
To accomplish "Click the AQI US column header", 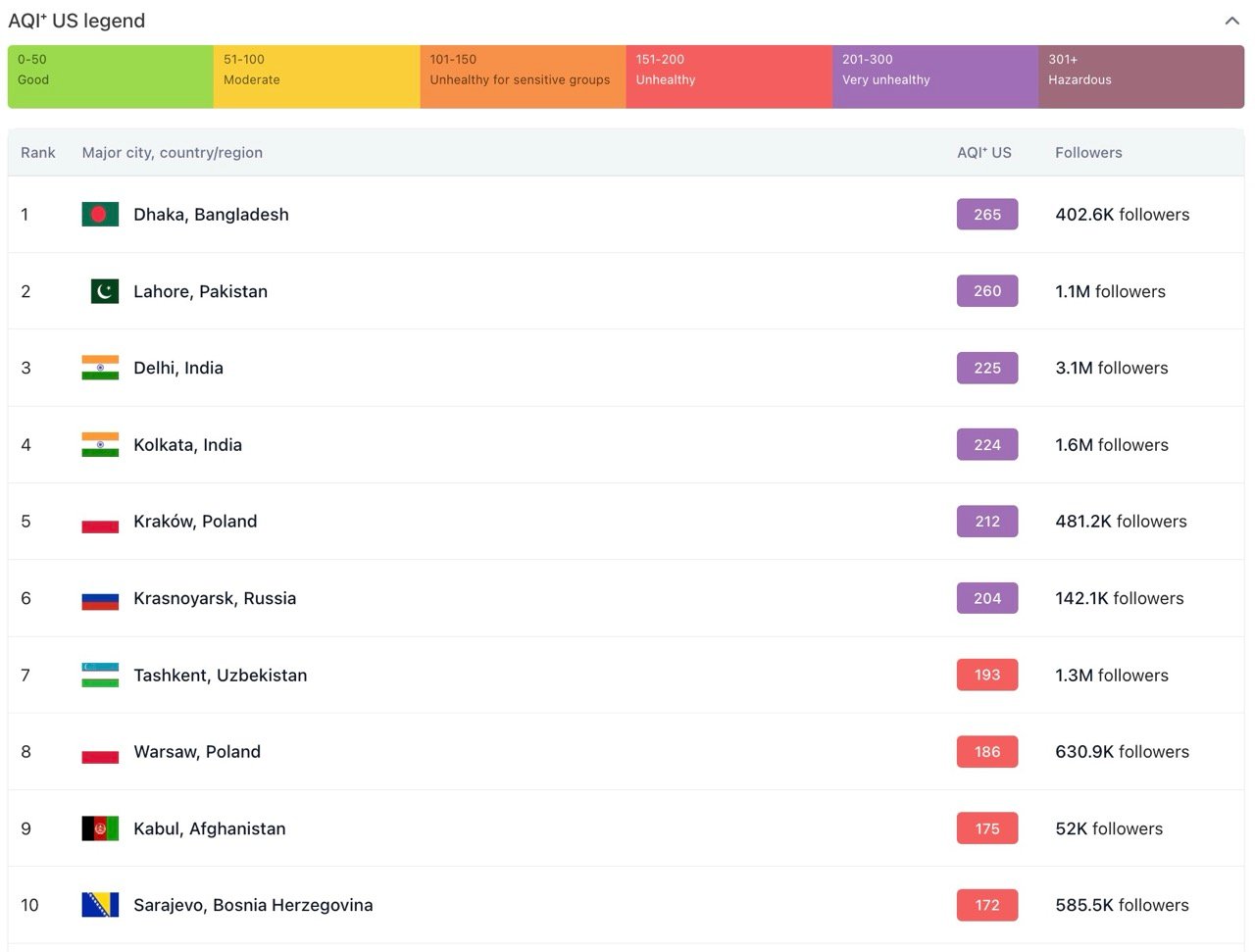I will click(983, 153).
